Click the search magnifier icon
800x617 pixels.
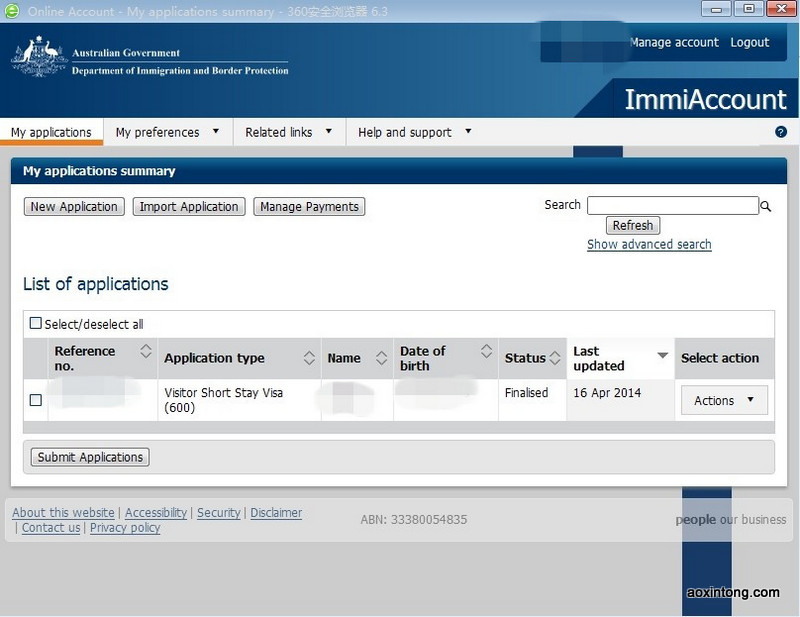(x=766, y=206)
